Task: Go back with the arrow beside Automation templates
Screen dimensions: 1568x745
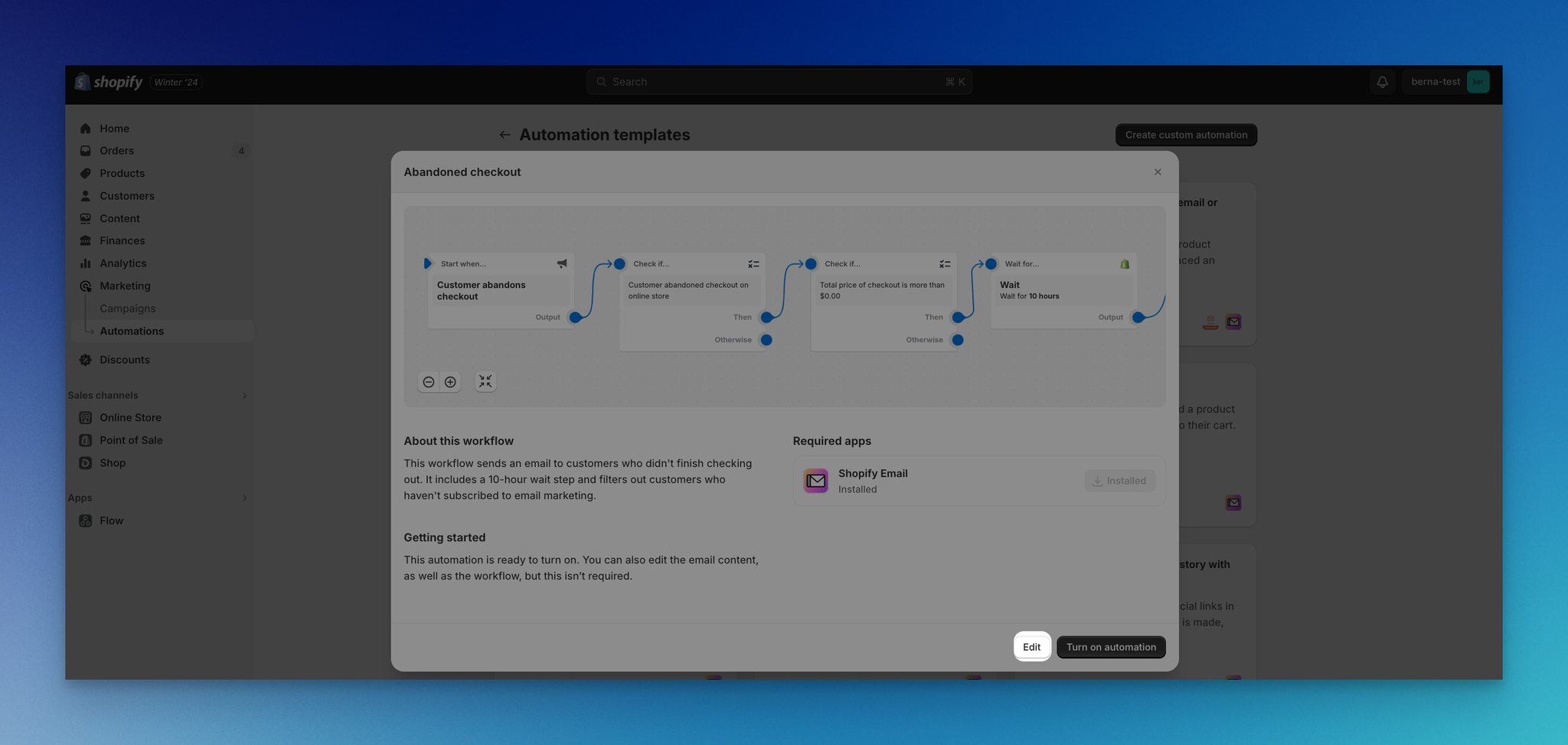Action: click(505, 135)
